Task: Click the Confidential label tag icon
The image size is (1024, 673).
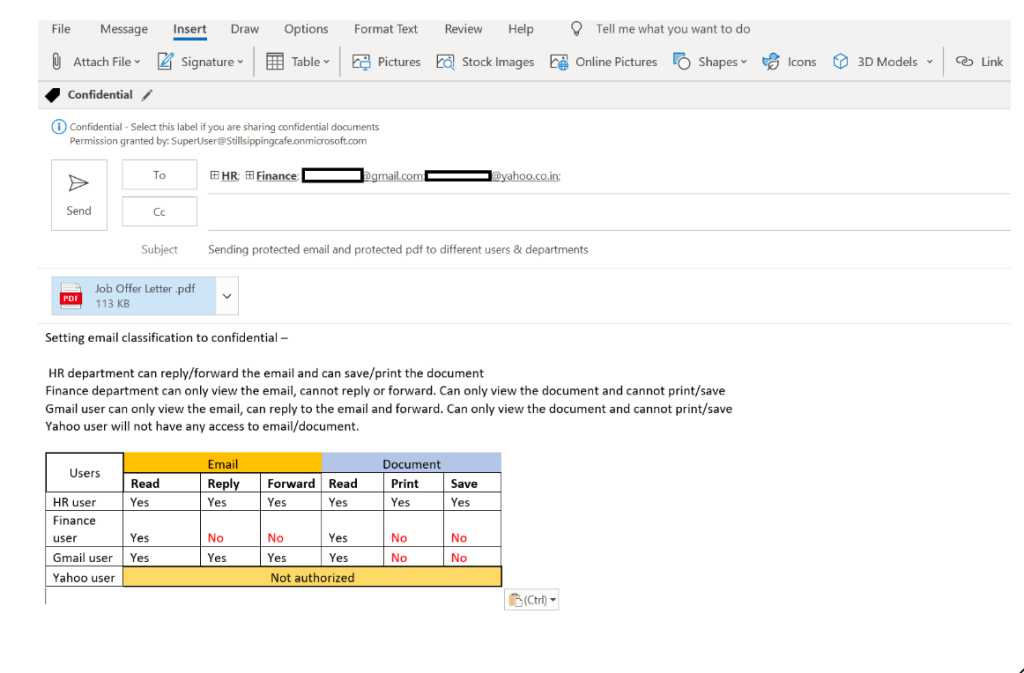Action: (x=53, y=95)
